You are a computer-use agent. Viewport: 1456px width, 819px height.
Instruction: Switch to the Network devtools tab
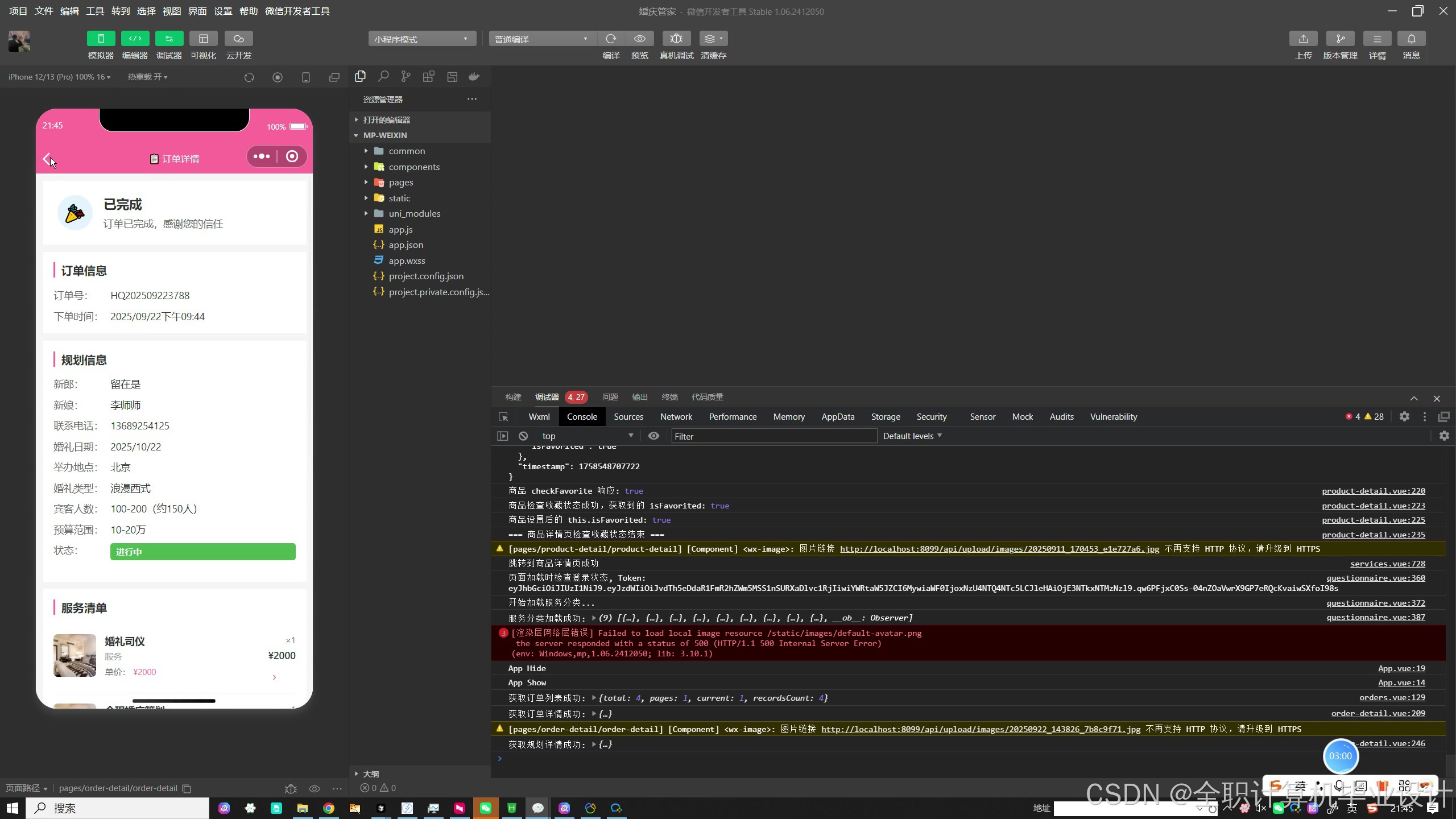point(676,417)
